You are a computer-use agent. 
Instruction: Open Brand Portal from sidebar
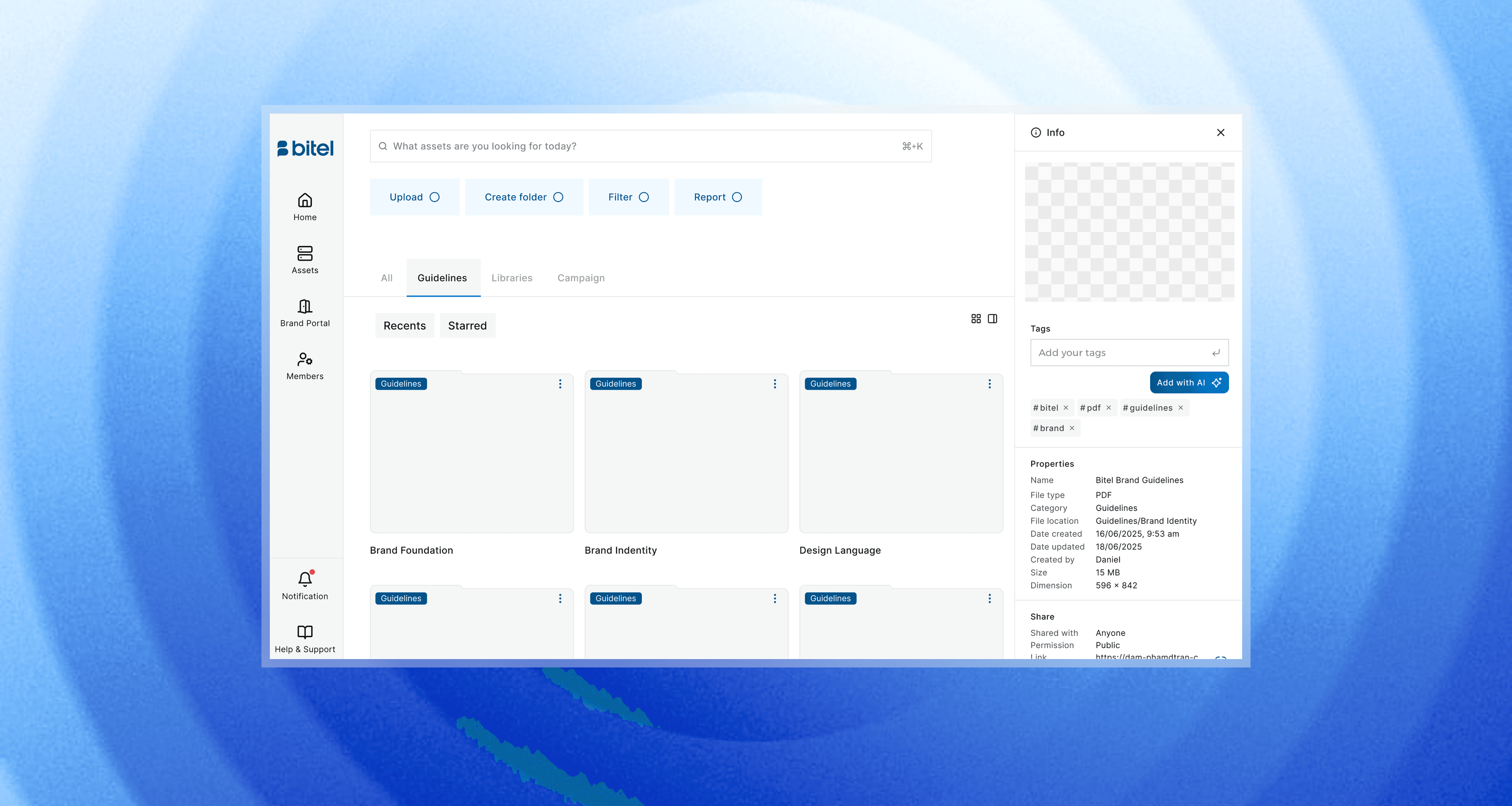(305, 312)
